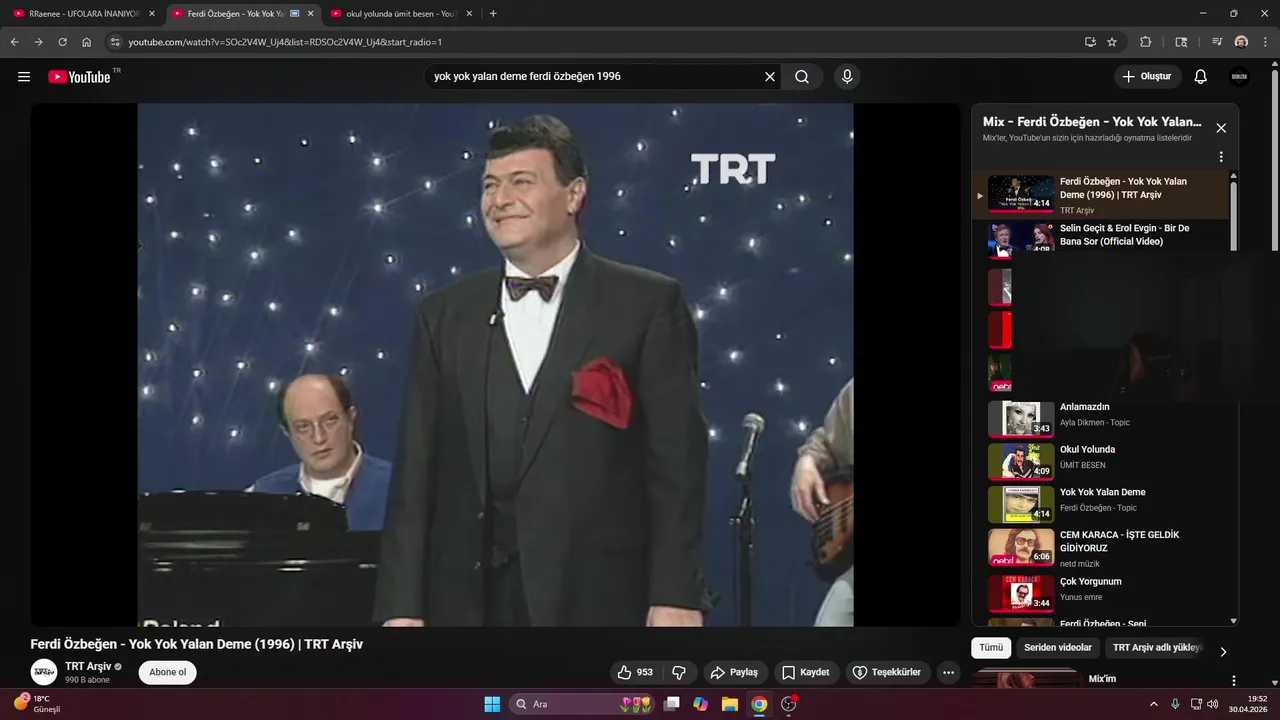This screenshot has width=1280, height=720.
Task: Bookmark this page with the star
Action: coord(1112,42)
